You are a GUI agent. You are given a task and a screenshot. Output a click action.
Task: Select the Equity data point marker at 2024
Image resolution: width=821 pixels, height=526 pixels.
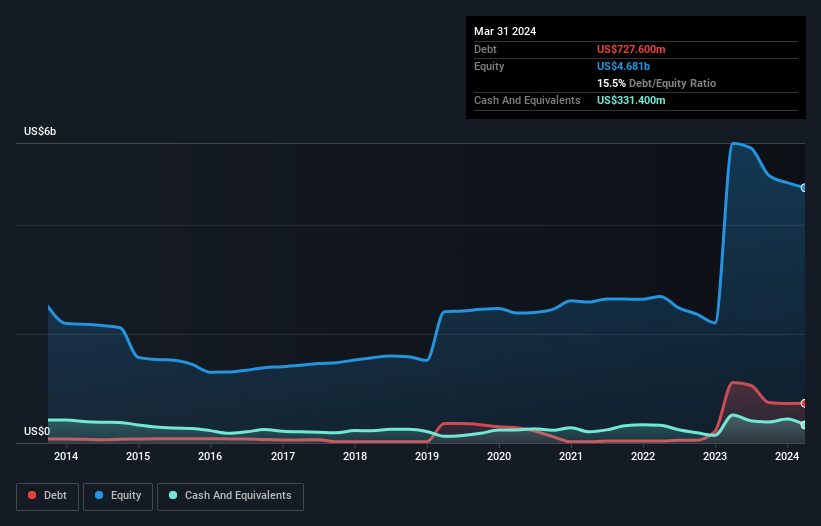click(804, 188)
